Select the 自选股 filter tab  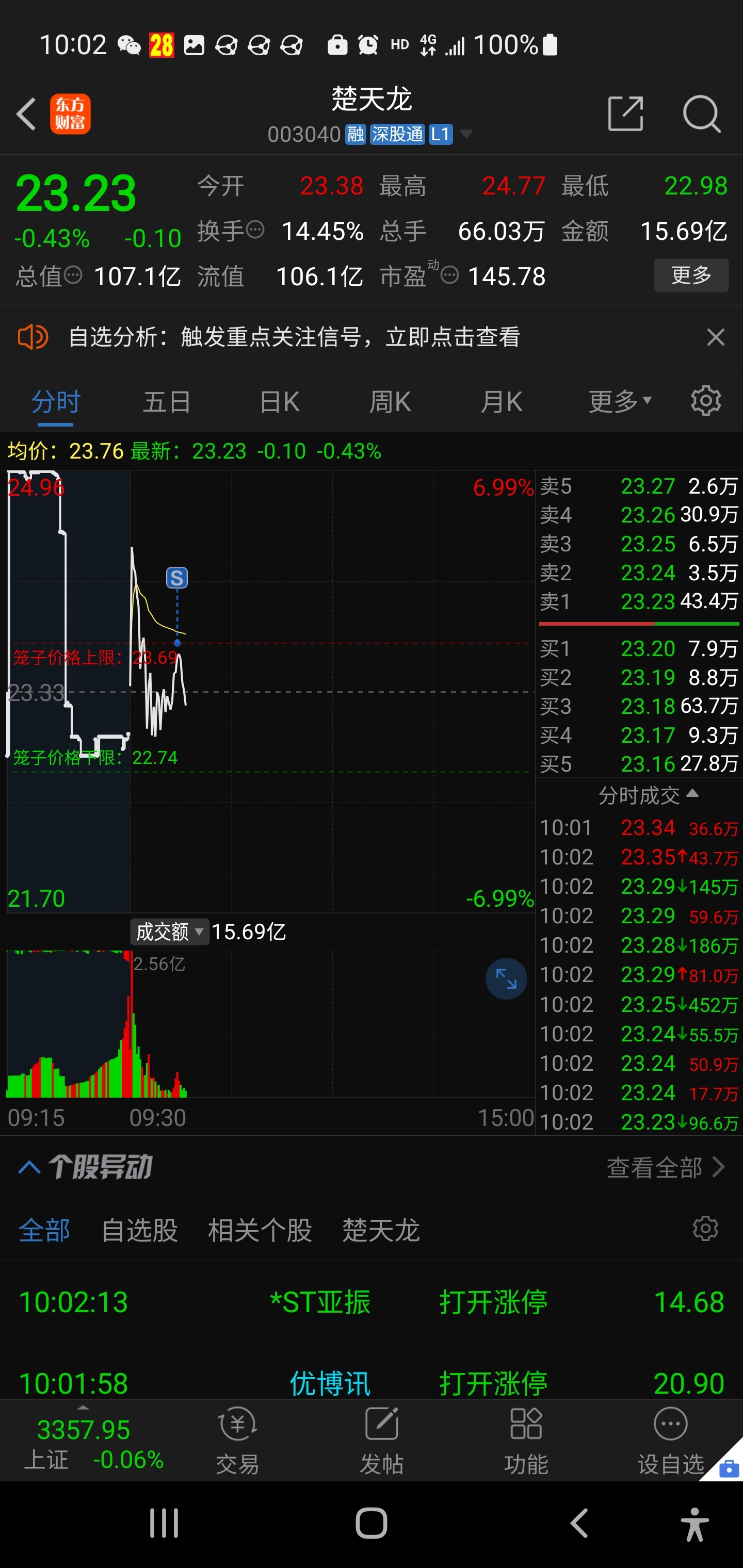(139, 1230)
